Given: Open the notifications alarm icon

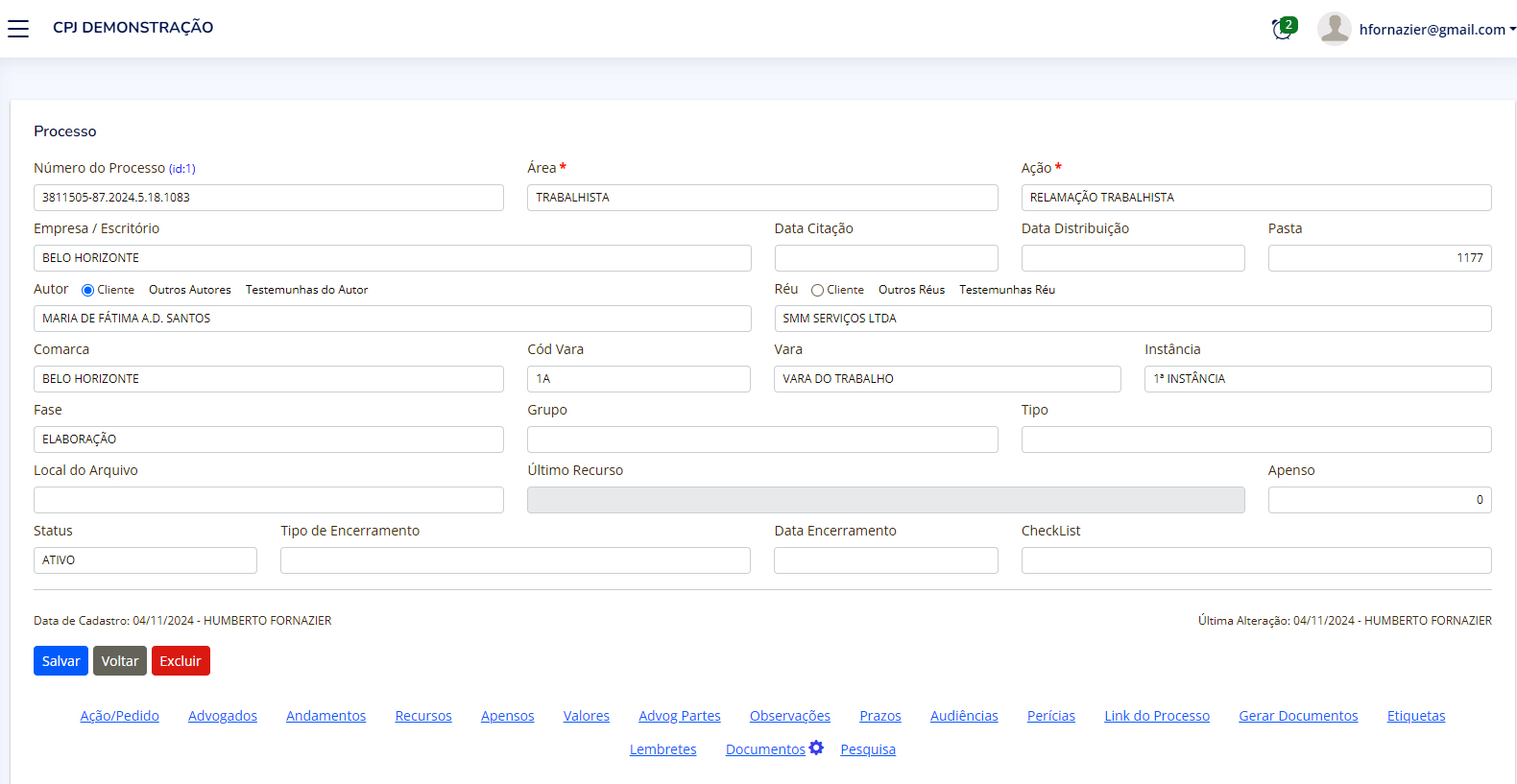Looking at the screenshot, I should pyautogui.click(x=1282, y=29).
